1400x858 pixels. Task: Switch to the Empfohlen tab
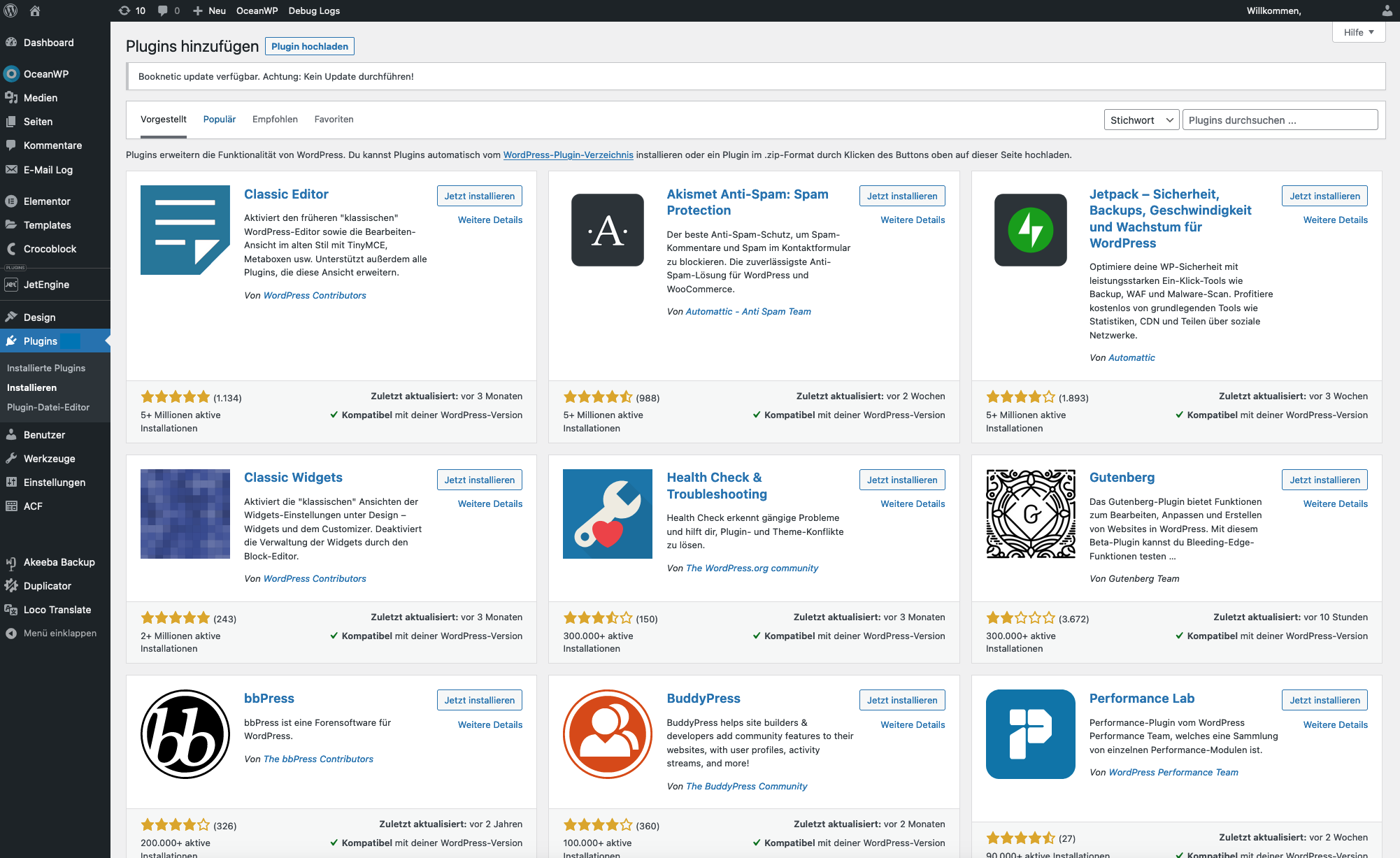tap(275, 120)
